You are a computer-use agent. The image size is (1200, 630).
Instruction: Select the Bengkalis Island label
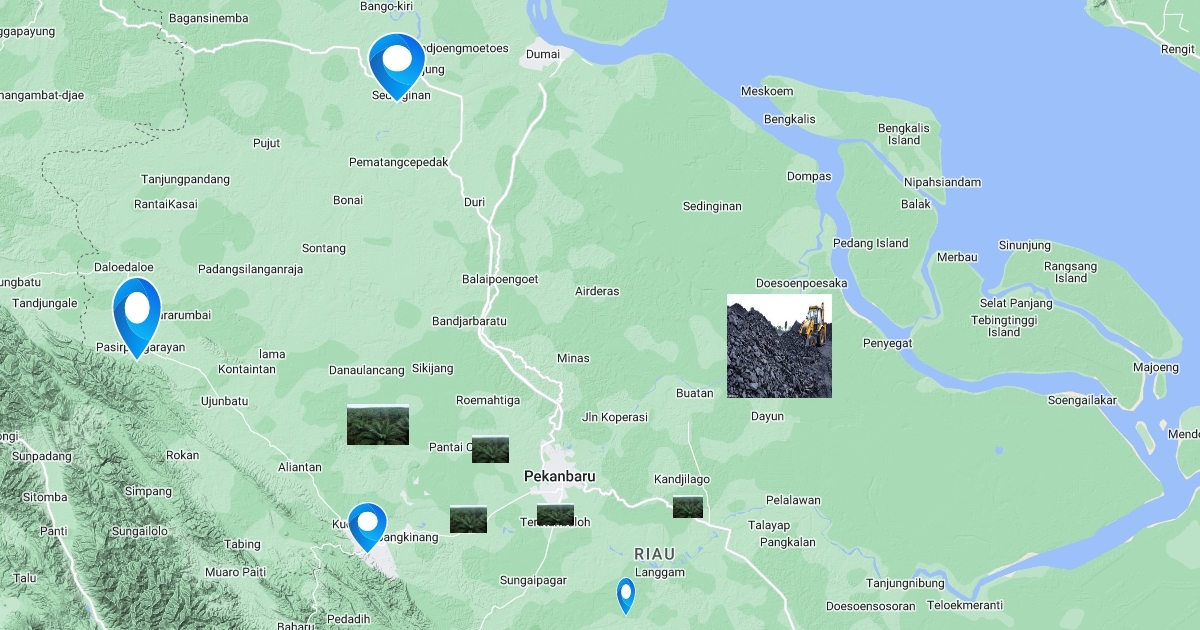click(x=903, y=134)
